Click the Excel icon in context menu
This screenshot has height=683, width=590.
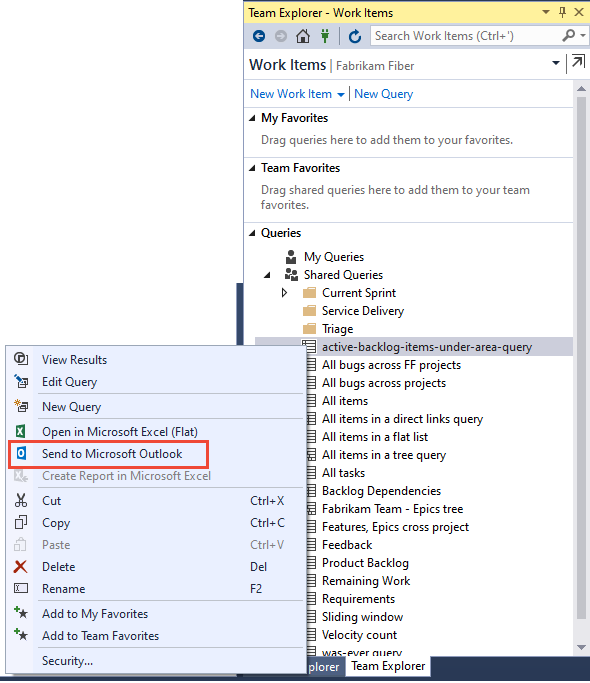pos(20,431)
